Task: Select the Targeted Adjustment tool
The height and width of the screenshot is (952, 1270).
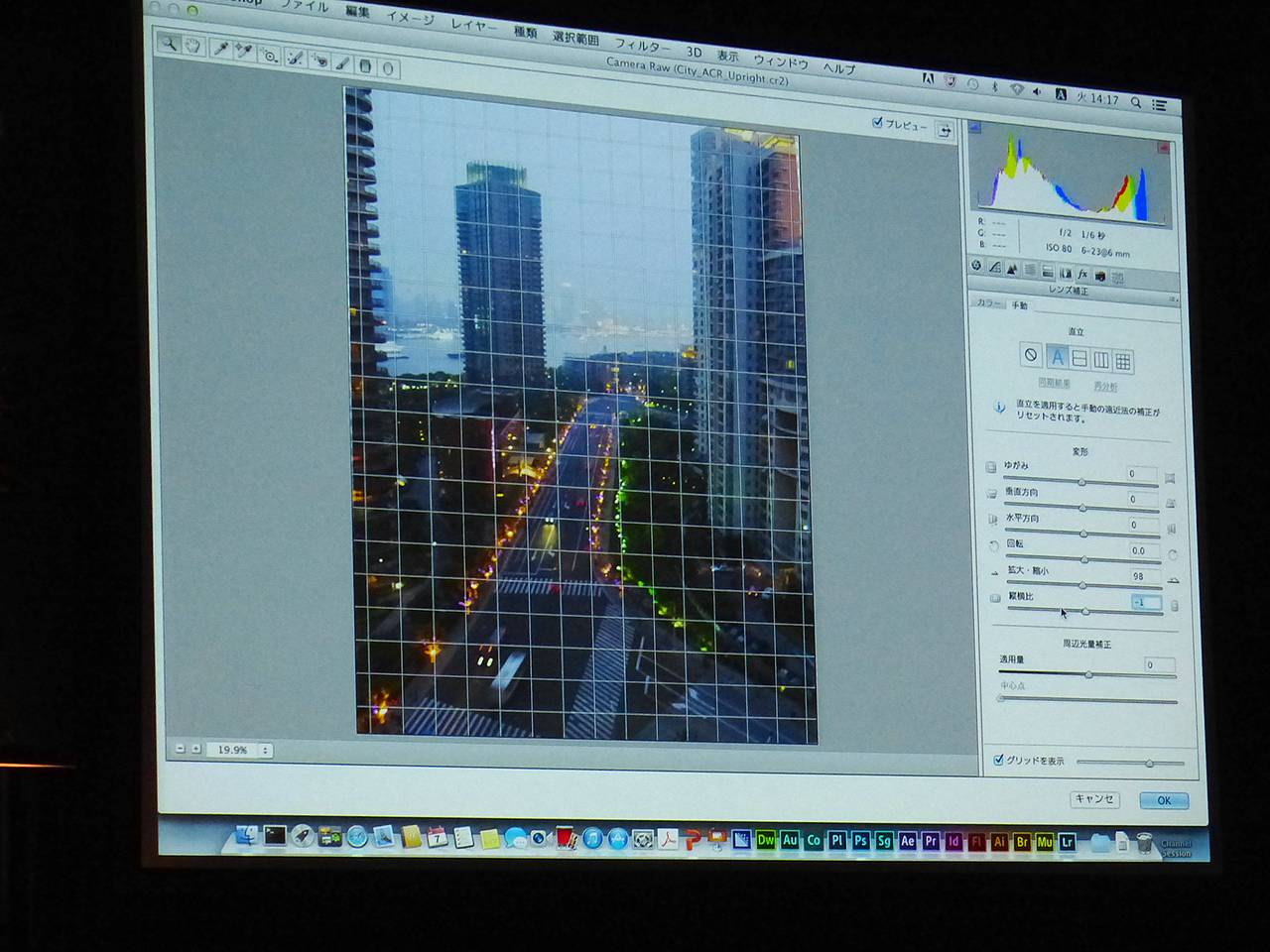Action: 269,55
